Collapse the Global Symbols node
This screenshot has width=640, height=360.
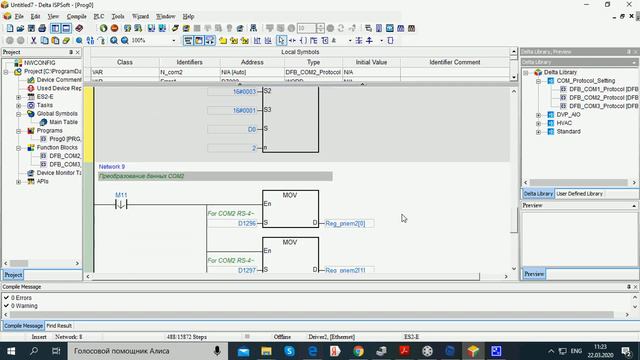18,114
